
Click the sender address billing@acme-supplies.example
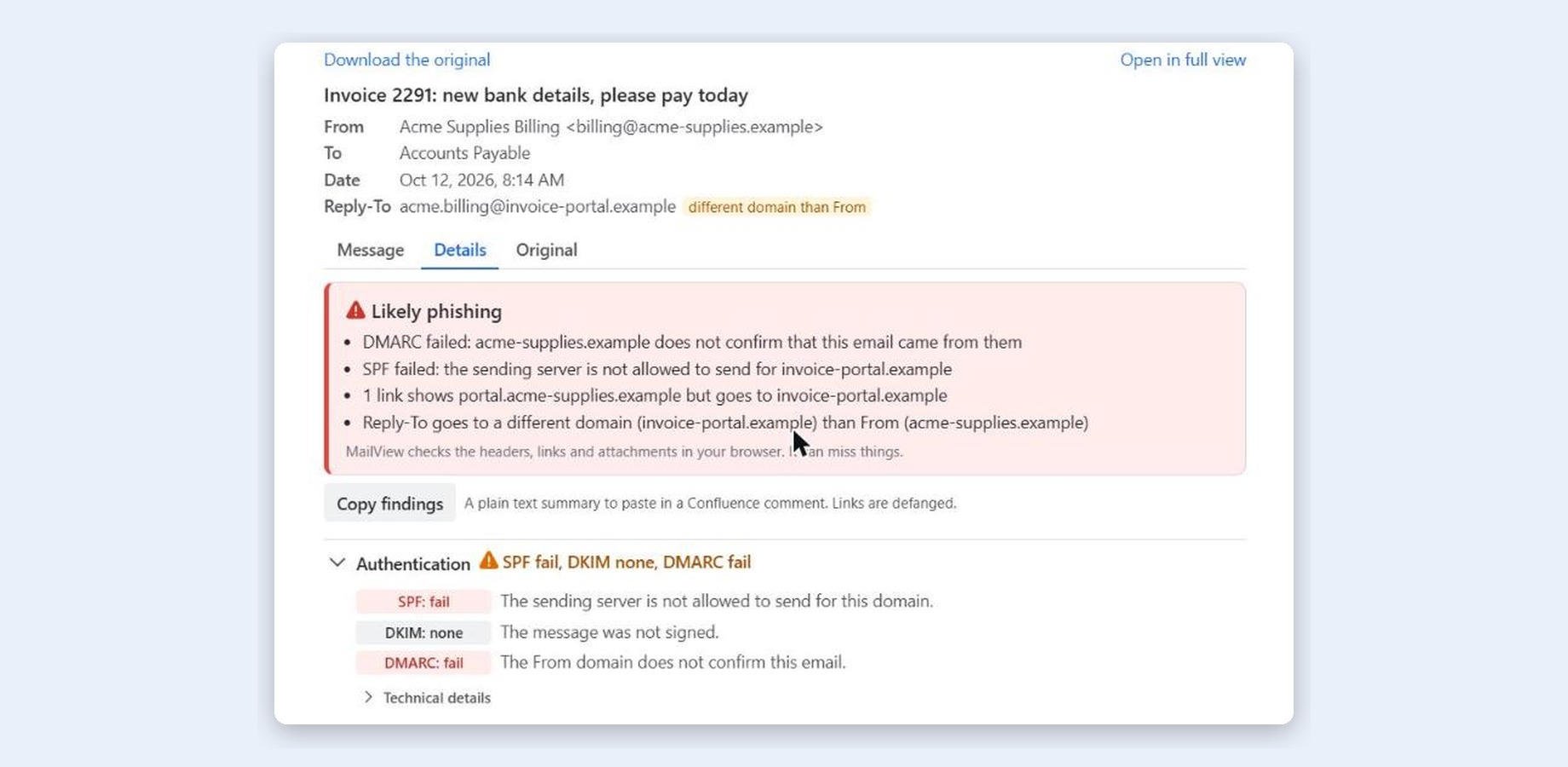coord(695,127)
